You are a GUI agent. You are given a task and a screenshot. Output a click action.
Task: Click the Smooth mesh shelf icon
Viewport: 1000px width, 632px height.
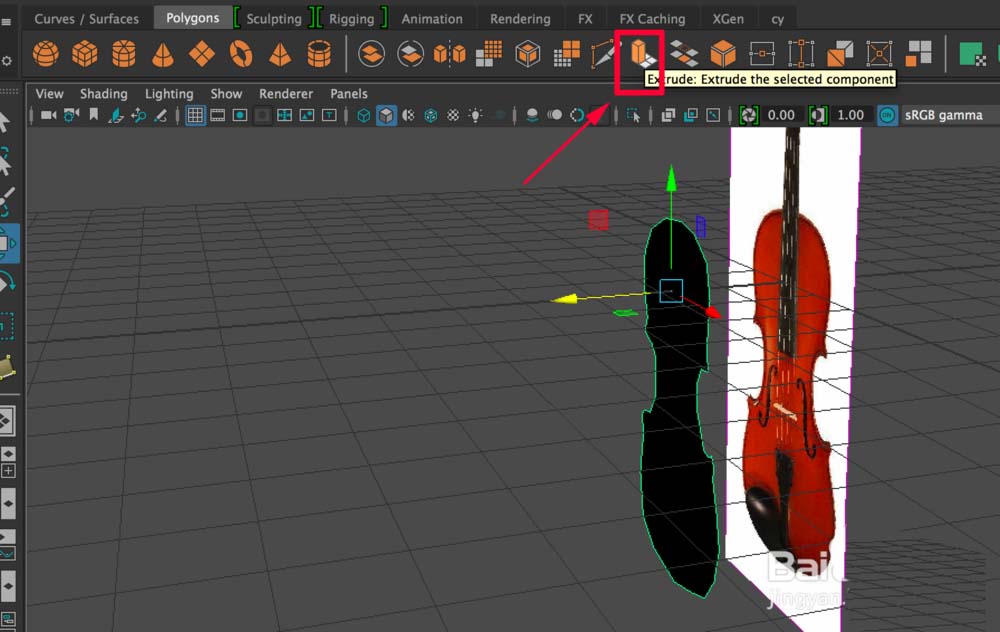(489, 54)
